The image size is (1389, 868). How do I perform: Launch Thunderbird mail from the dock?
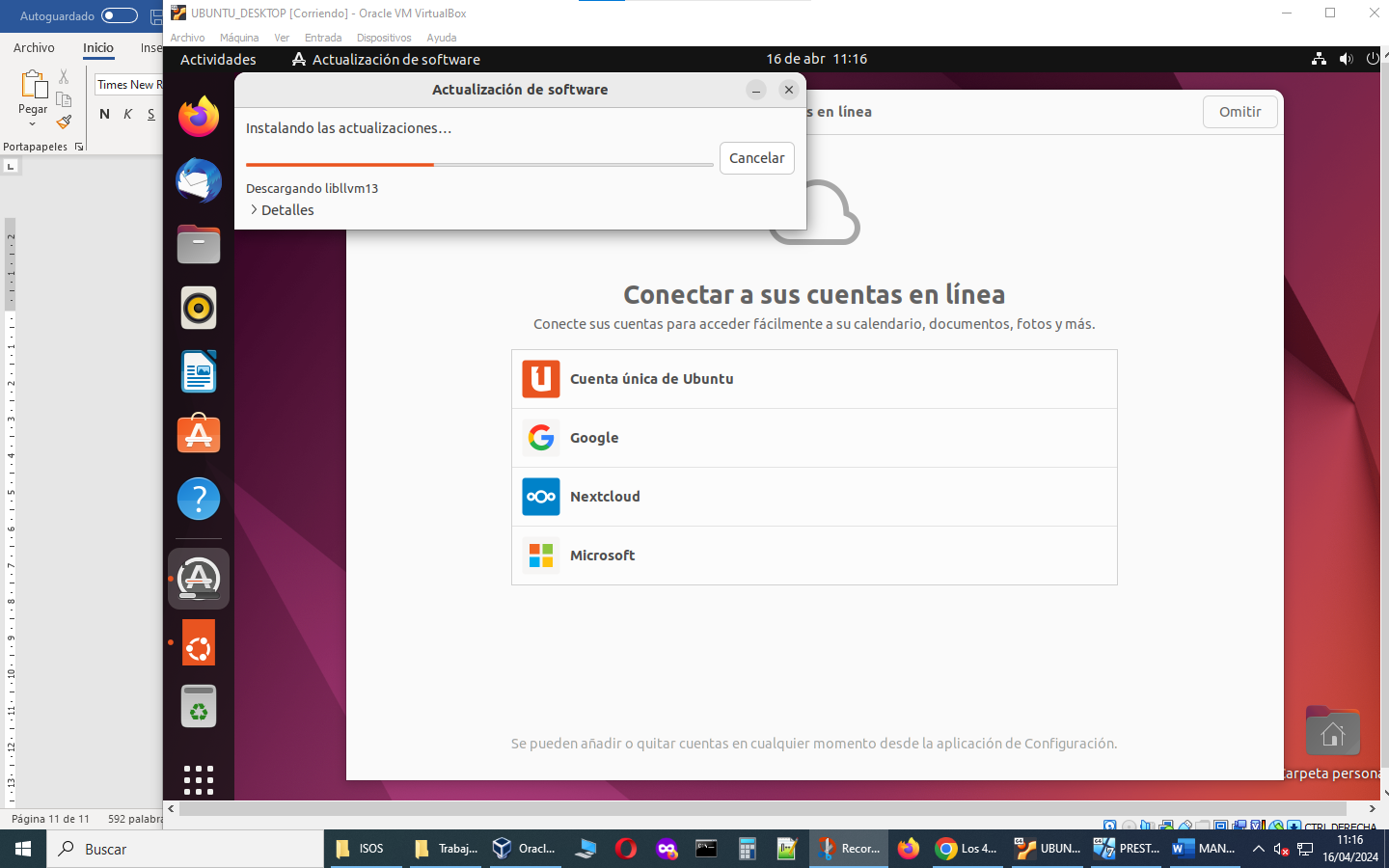point(198,181)
